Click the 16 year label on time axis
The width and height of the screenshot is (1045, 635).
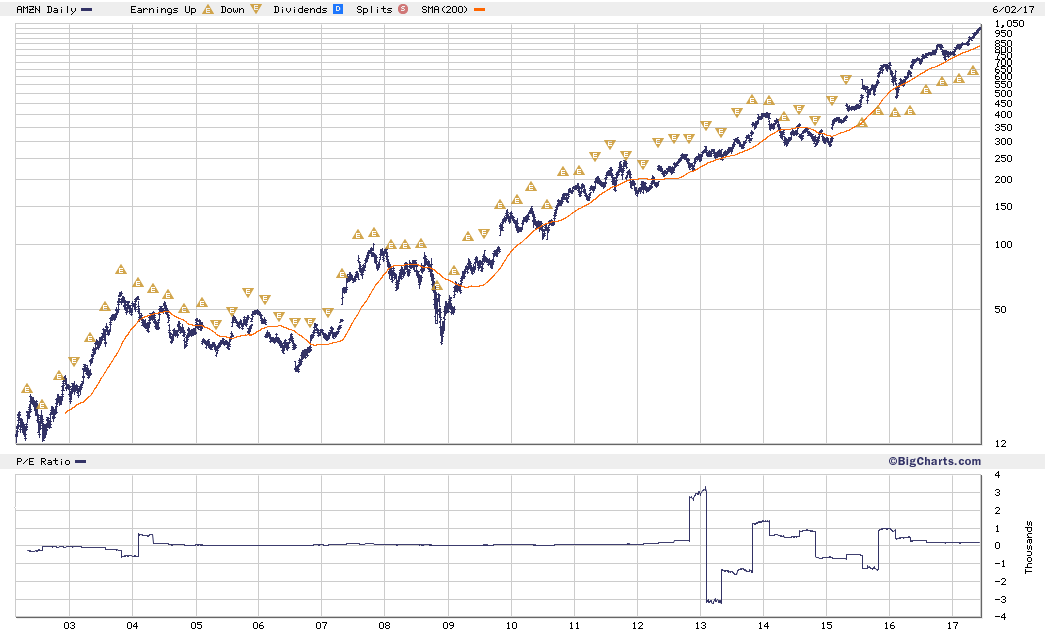click(889, 626)
